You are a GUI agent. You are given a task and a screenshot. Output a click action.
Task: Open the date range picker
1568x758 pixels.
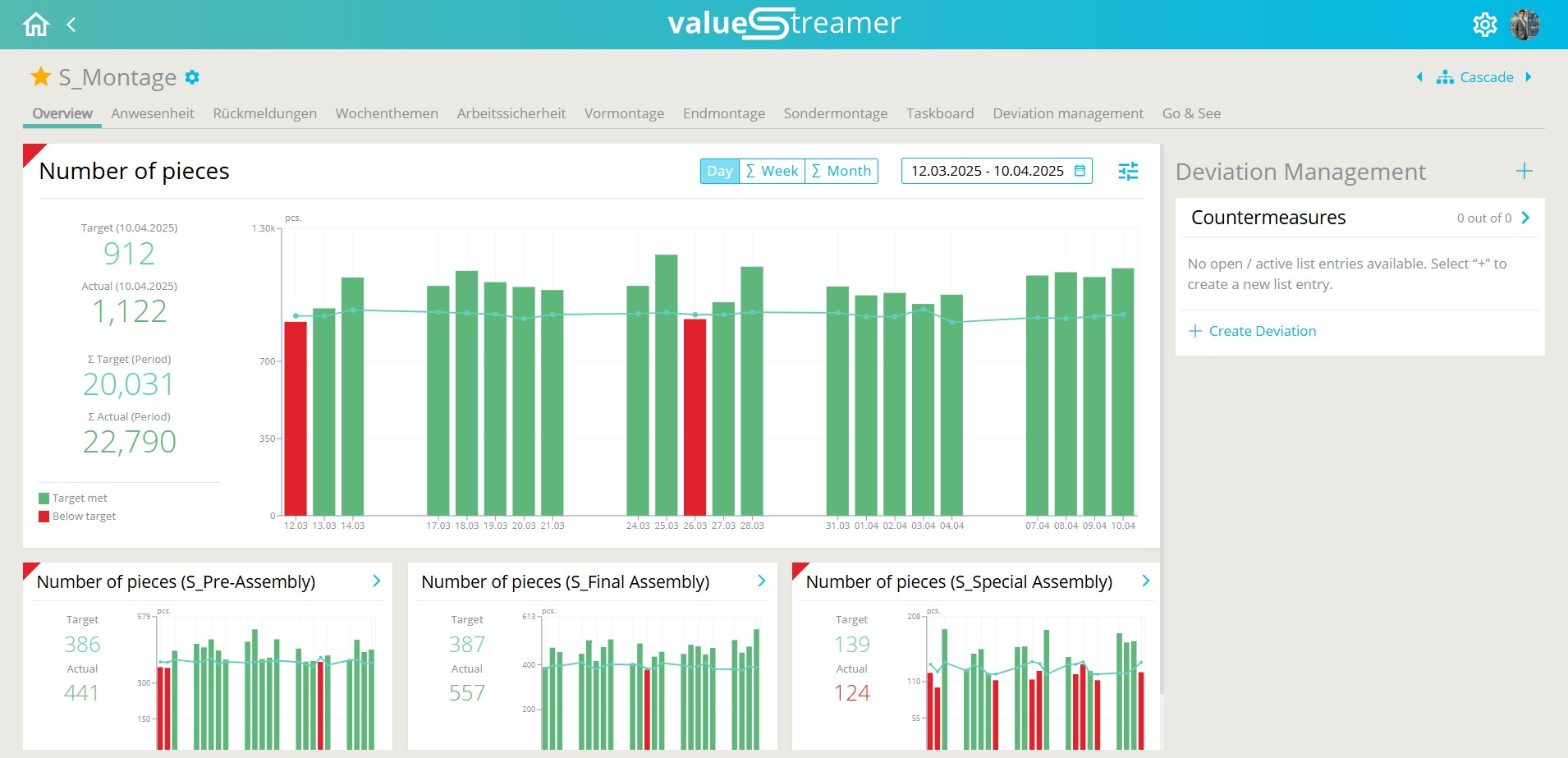pyautogui.click(x=997, y=171)
